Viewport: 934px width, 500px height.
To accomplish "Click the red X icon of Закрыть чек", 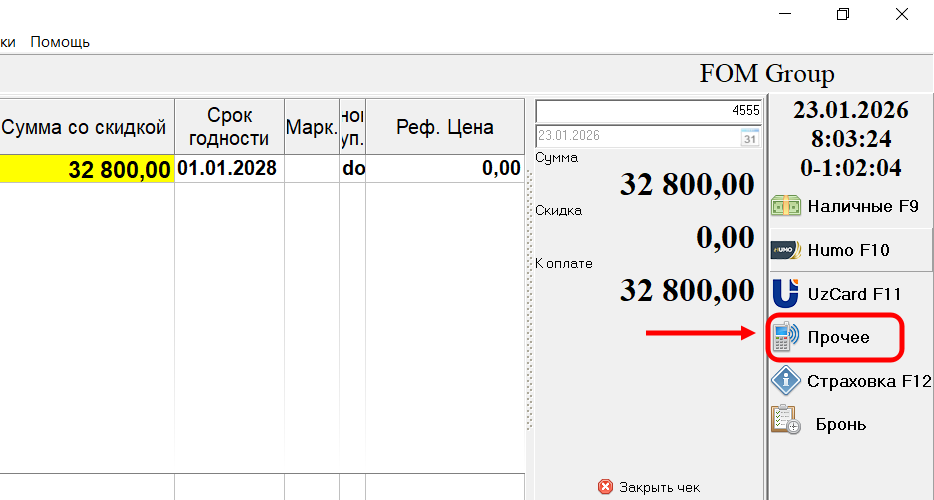I will pyautogui.click(x=605, y=487).
